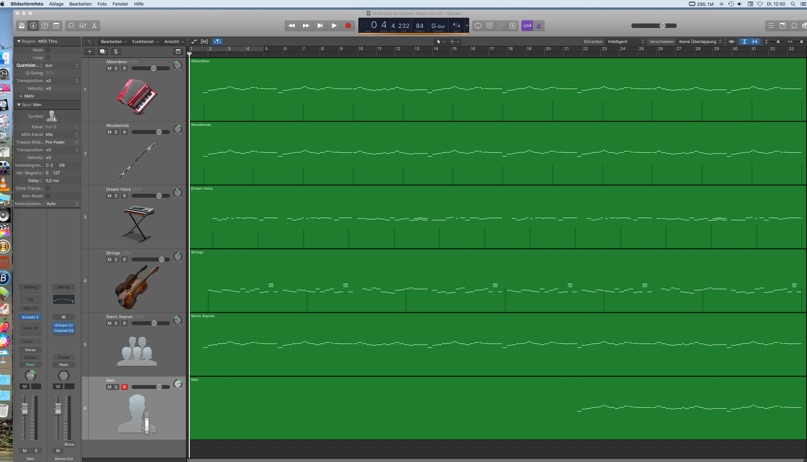
Task: Toggle the purple Count-in button
Action: [x=527, y=25]
